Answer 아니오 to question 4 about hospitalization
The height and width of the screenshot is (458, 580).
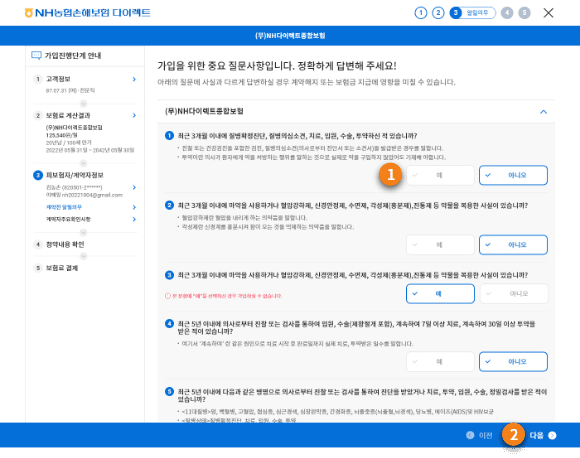pos(513,362)
